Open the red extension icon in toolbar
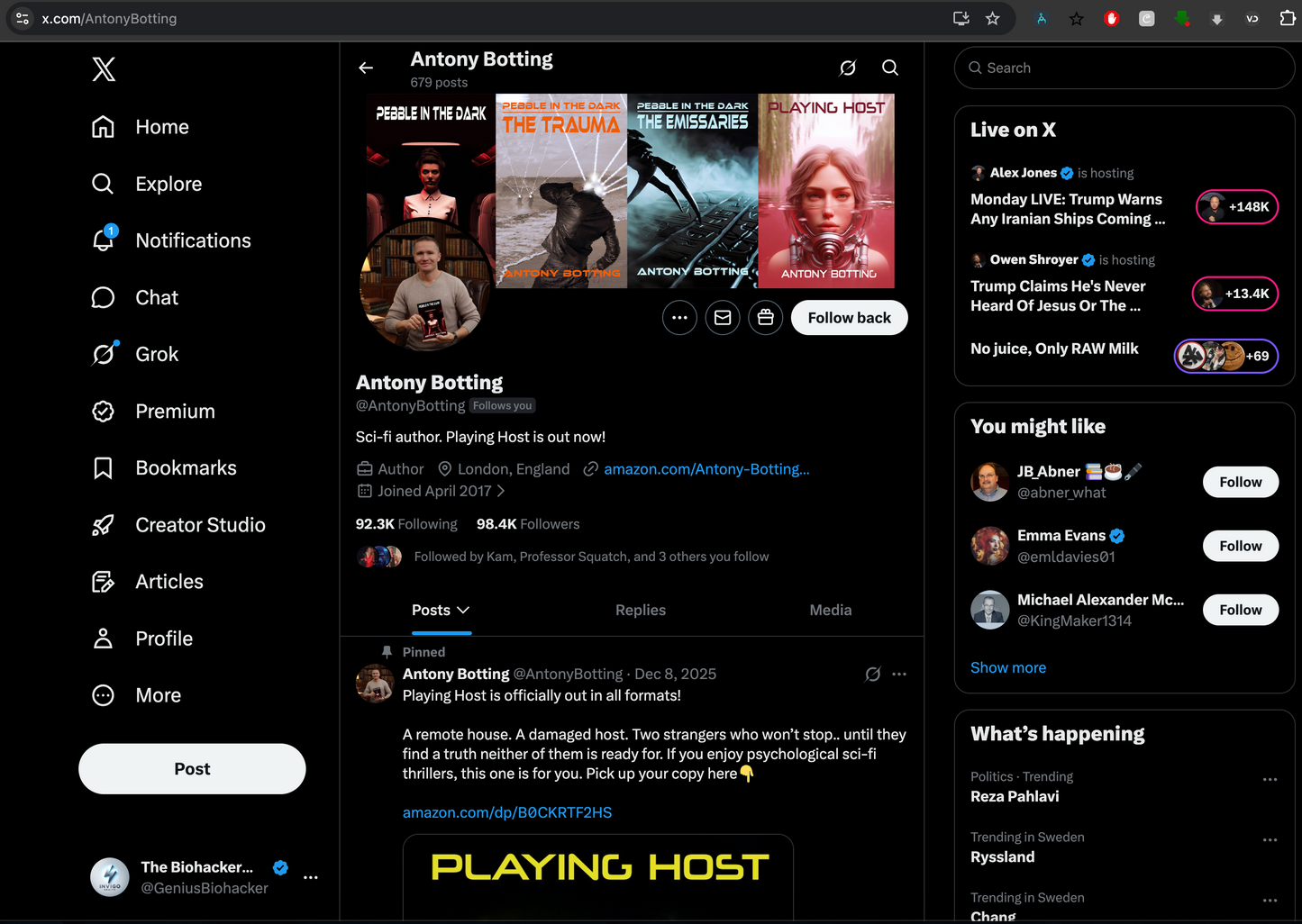The height and width of the screenshot is (924, 1302). [1112, 18]
